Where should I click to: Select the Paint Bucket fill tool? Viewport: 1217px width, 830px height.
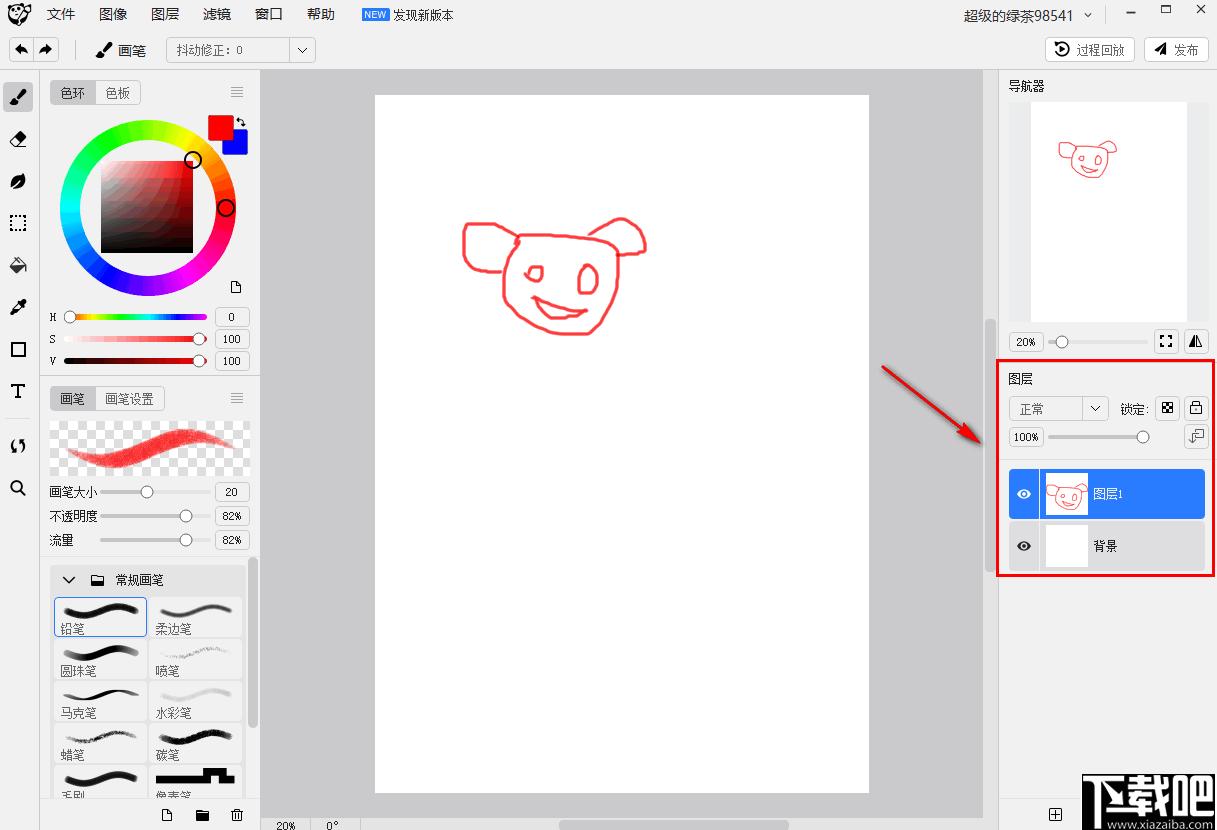coord(18,265)
